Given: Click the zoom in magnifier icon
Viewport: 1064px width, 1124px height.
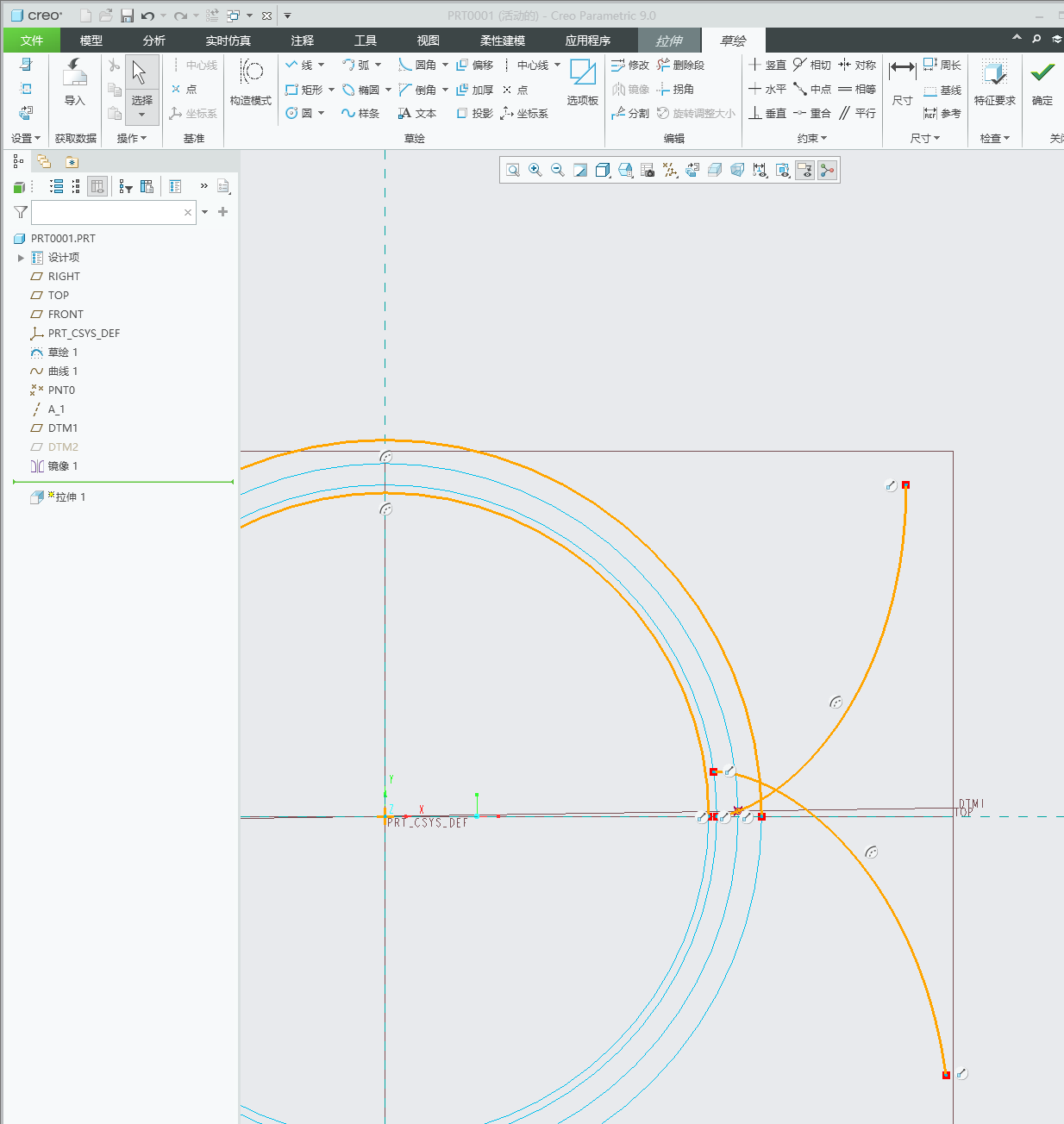Looking at the screenshot, I should click(535, 170).
